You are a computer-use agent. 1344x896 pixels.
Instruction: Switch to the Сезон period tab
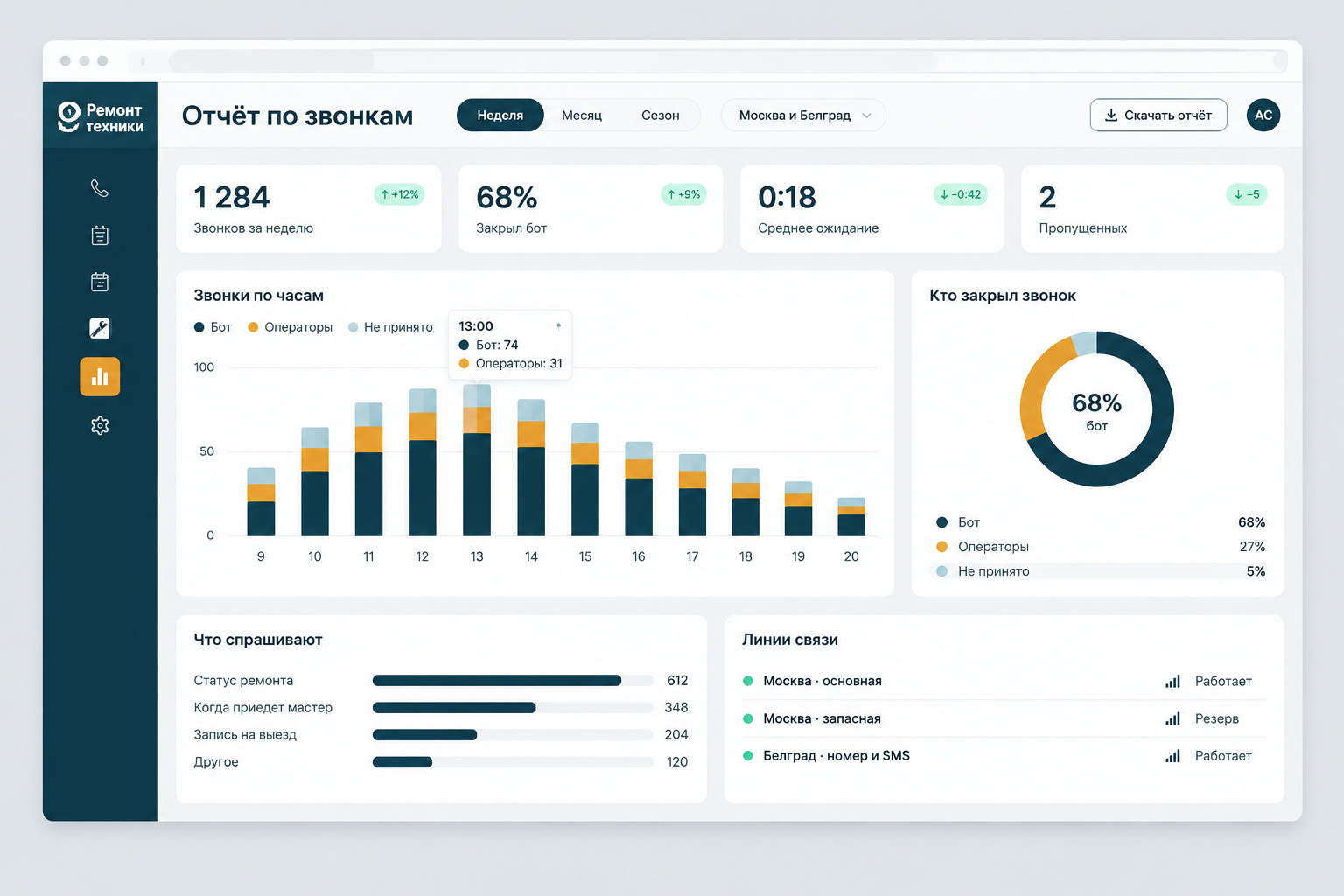(x=661, y=115)
